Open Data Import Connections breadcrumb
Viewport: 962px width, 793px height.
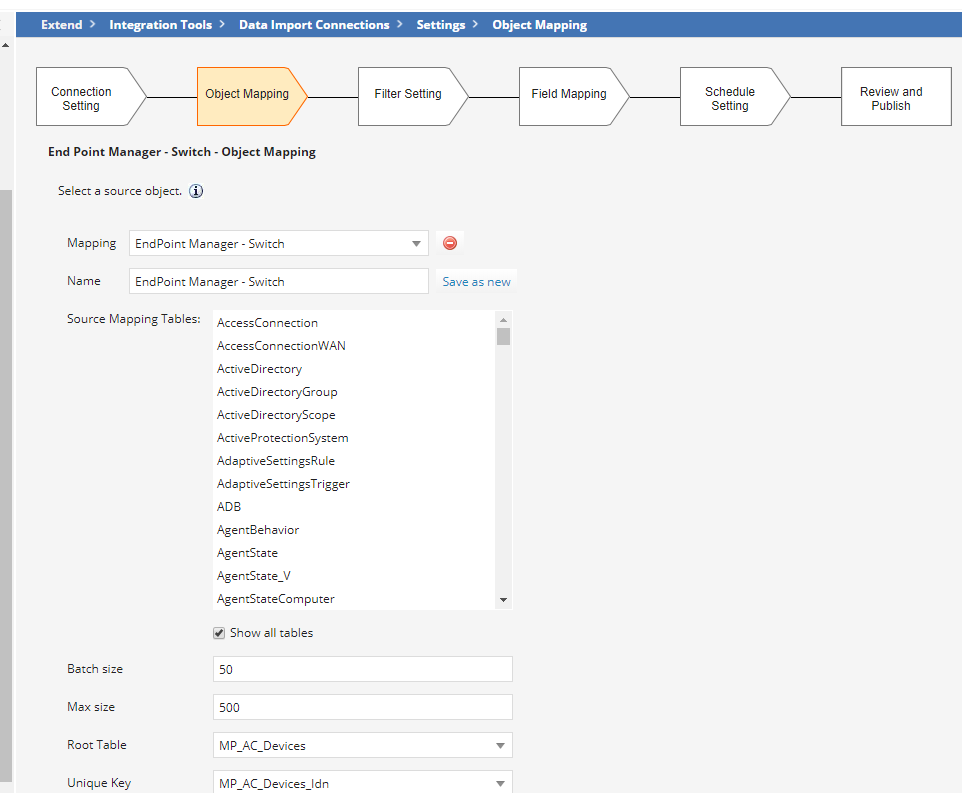[x=314, y=25]
